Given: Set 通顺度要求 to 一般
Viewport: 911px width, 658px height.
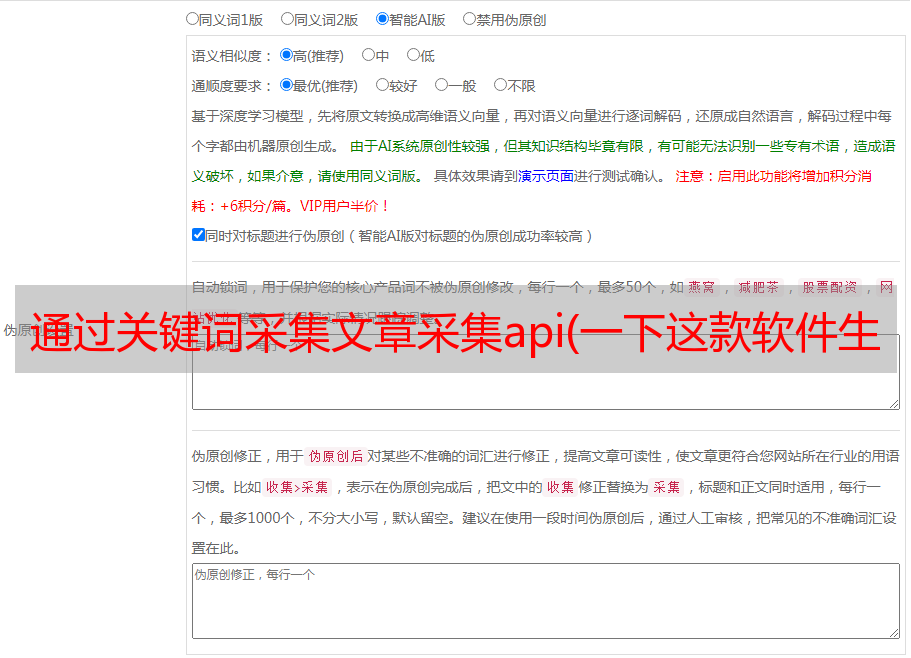Looking at the screenshot, I should tap(441, 85).
